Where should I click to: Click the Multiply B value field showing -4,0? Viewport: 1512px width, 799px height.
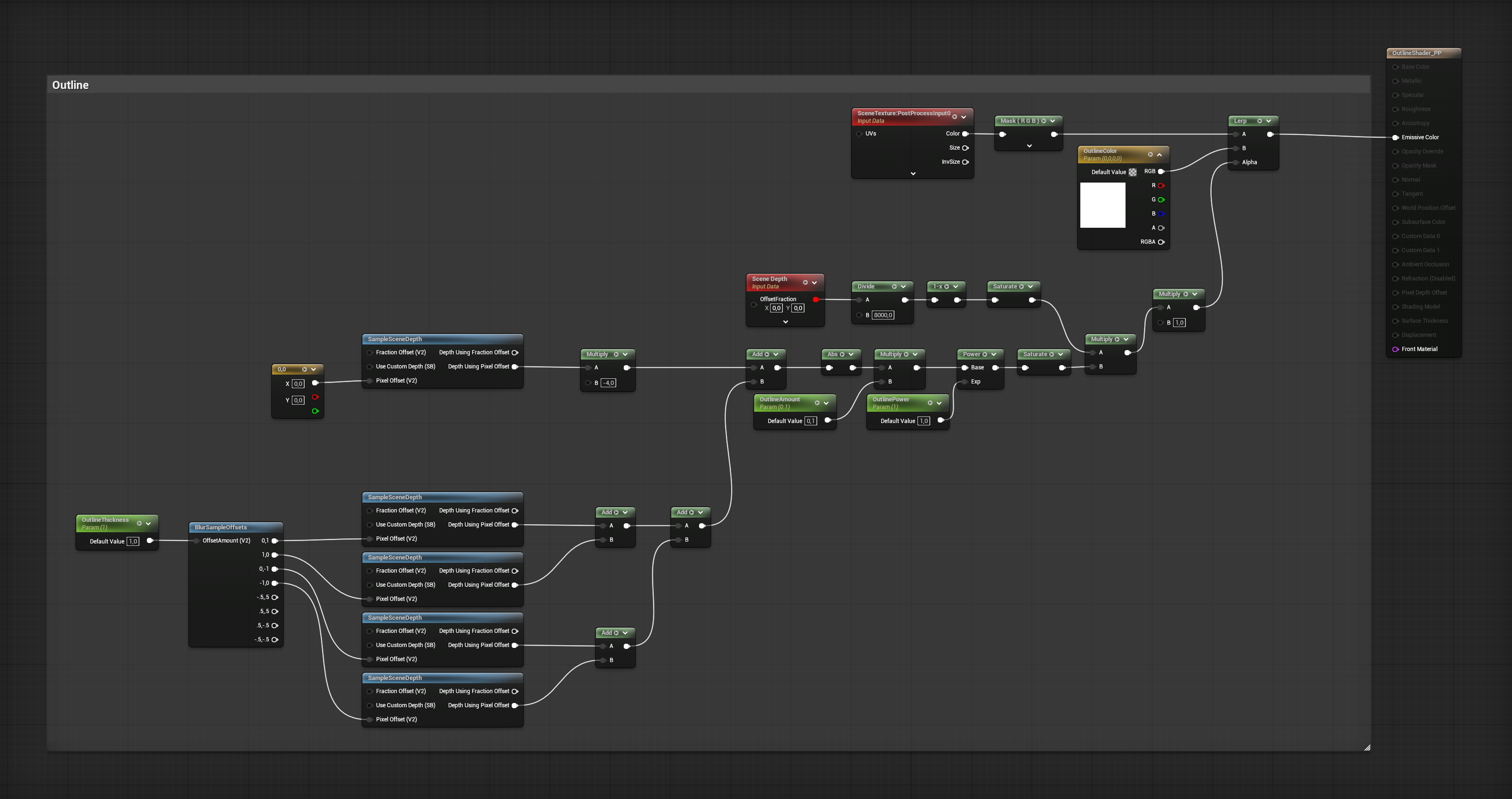tap(609, 383)
